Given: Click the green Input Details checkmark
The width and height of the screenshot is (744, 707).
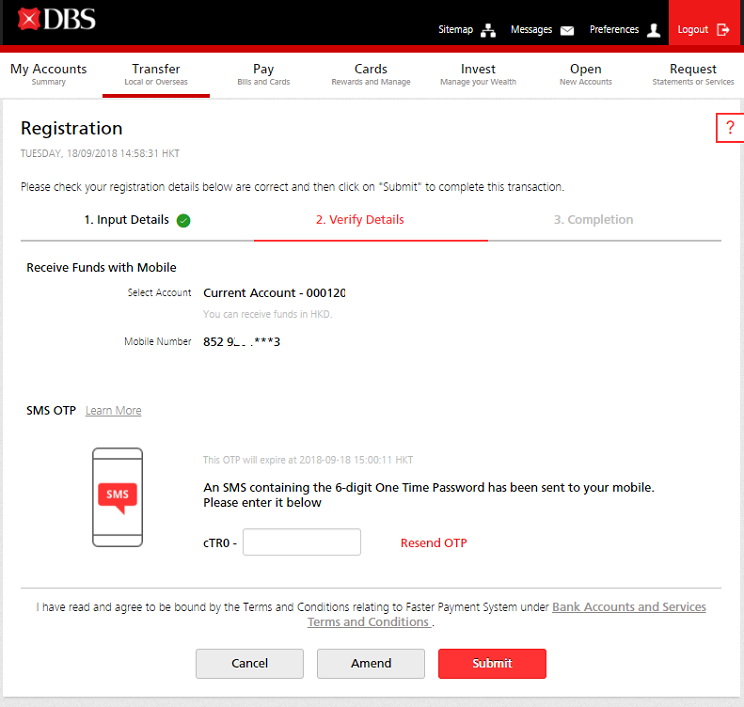Looking at the screenshot, I should (x=184, y=220).
